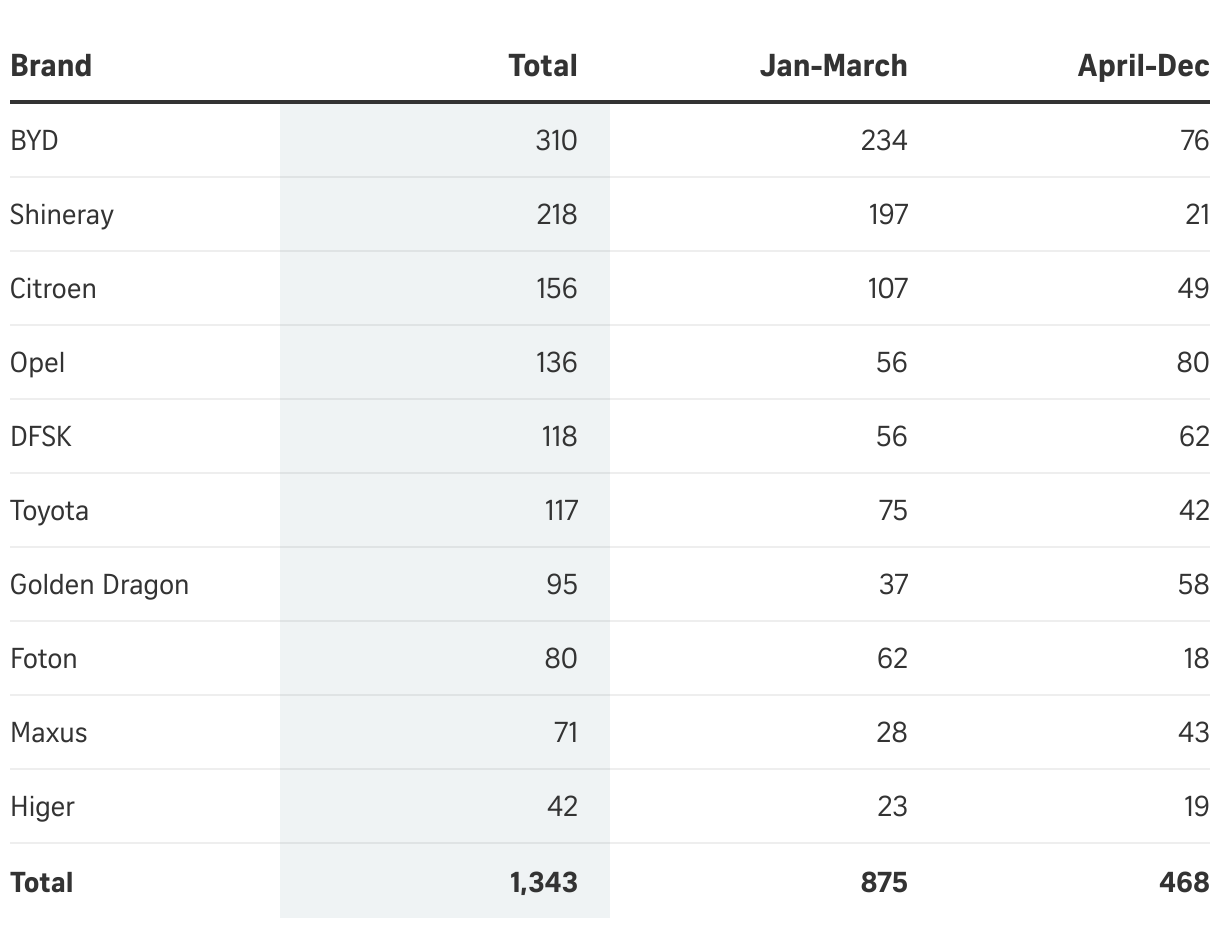Click the grand total value 1,343

(x=543, y=882)
